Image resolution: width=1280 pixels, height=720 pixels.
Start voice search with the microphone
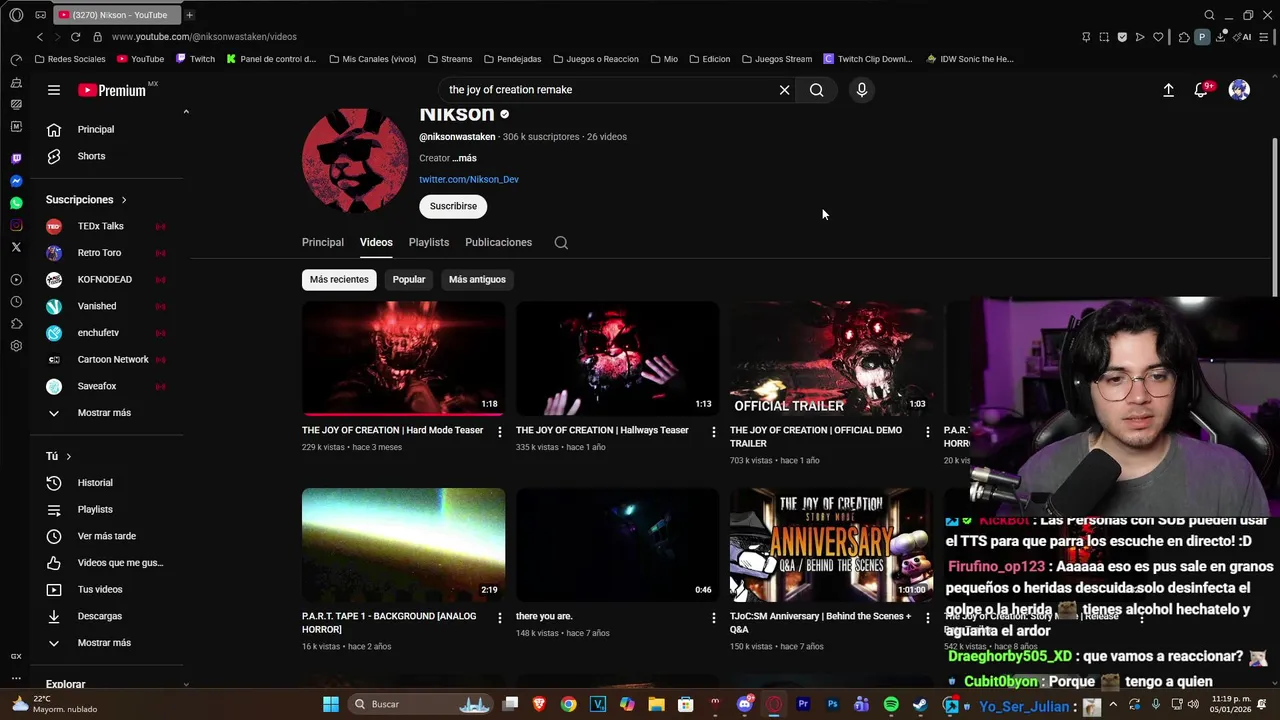pos(862,90)
